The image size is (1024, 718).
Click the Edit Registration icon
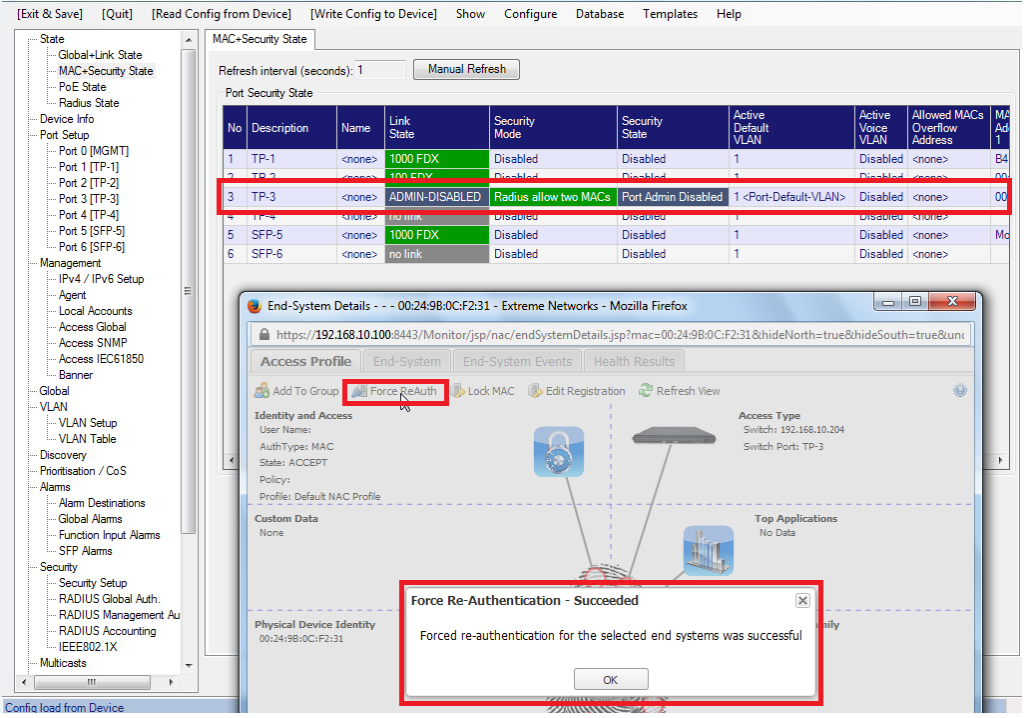click(535, 391)
